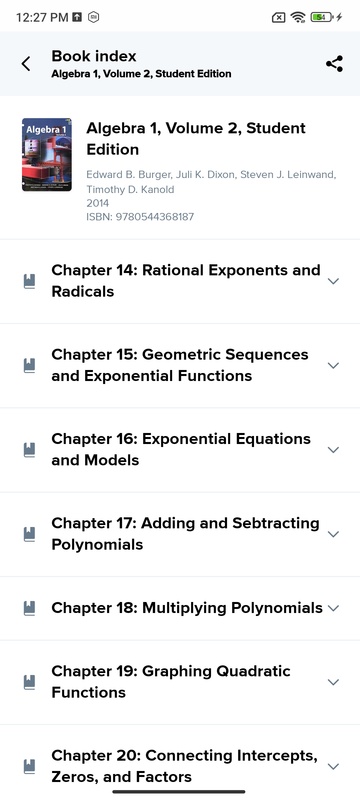This screenshot has height=800, width=360.
Task: Tap the Algebra 1 book cover thumbnail
Action: (46, 155)
